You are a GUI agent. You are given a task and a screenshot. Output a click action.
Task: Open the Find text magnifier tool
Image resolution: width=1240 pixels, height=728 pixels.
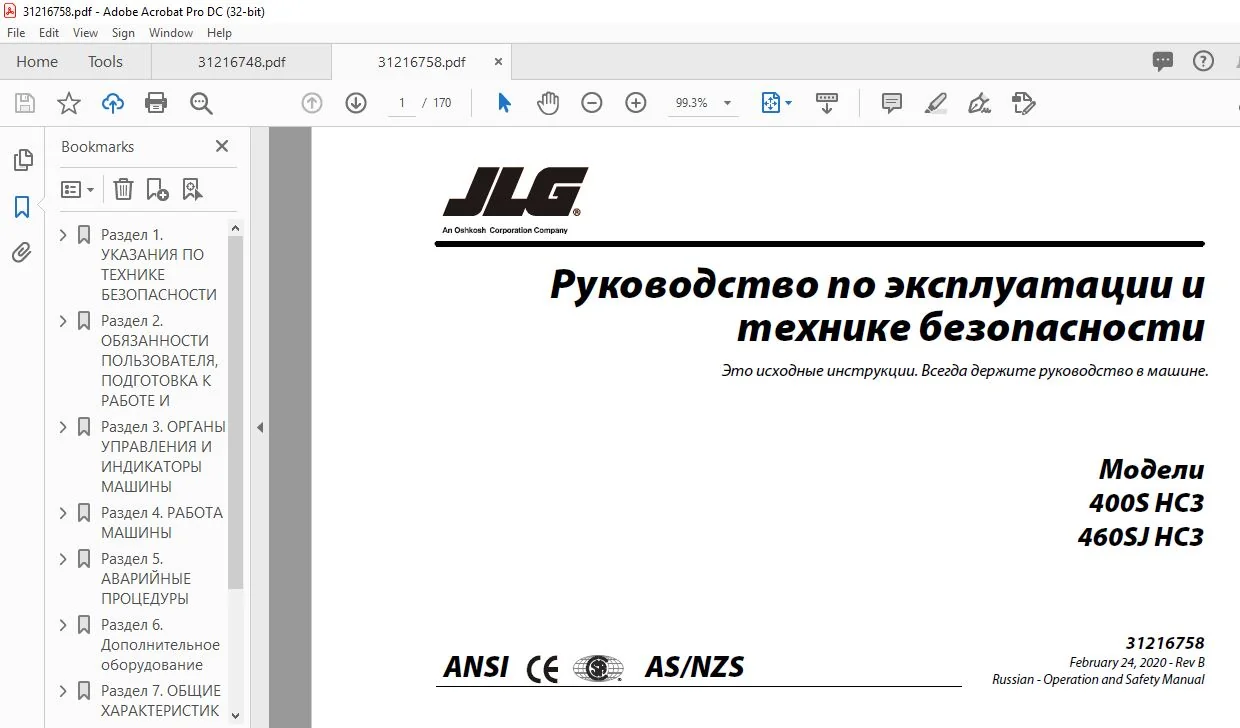pyautogui.click(x=201, y=103)
